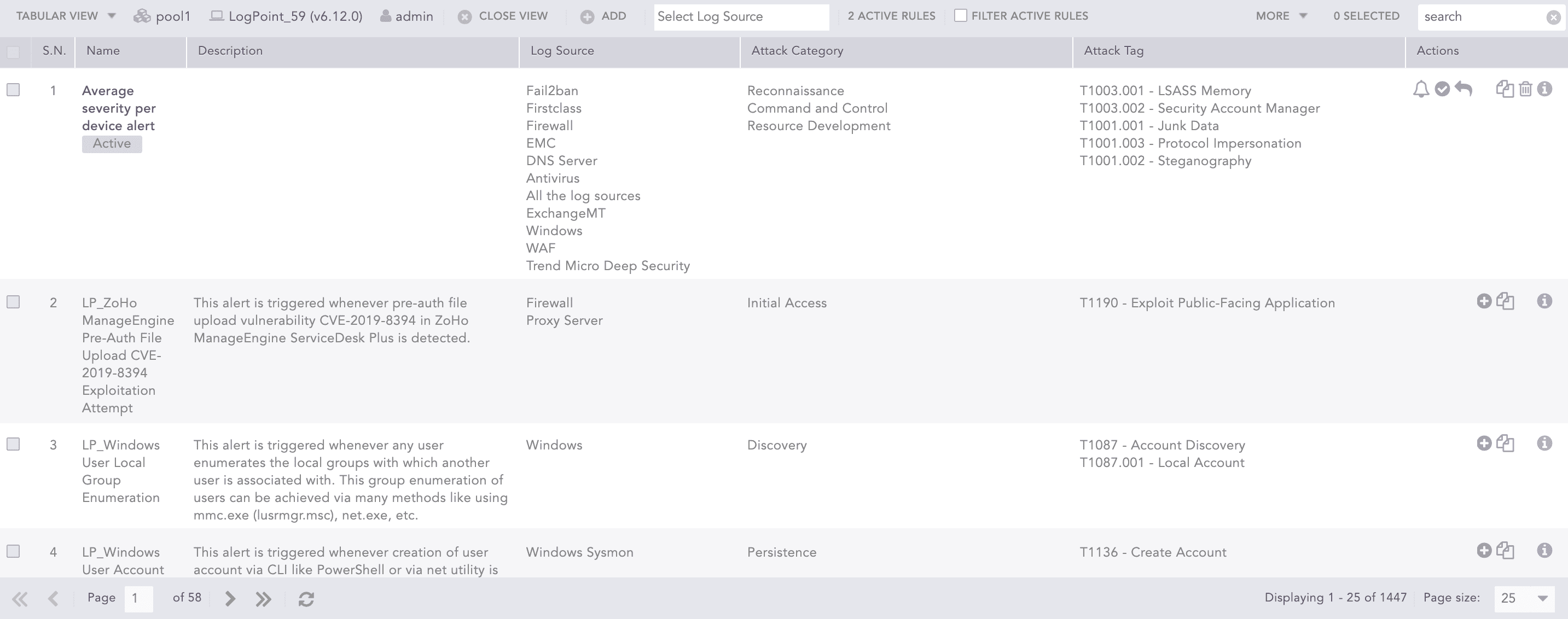Enable the Filter Active Rules checkbox

[961, 16]
